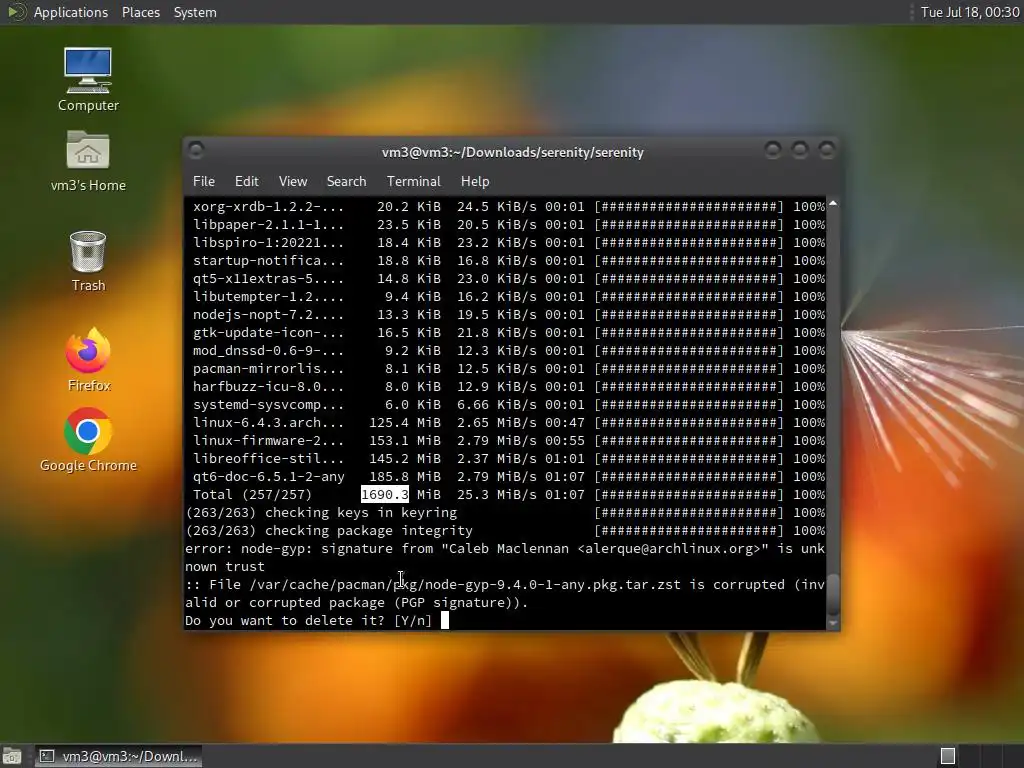Open the Computer desktop icon
Viewport: 1024px width, 768px height.
(x=88, y=80)
